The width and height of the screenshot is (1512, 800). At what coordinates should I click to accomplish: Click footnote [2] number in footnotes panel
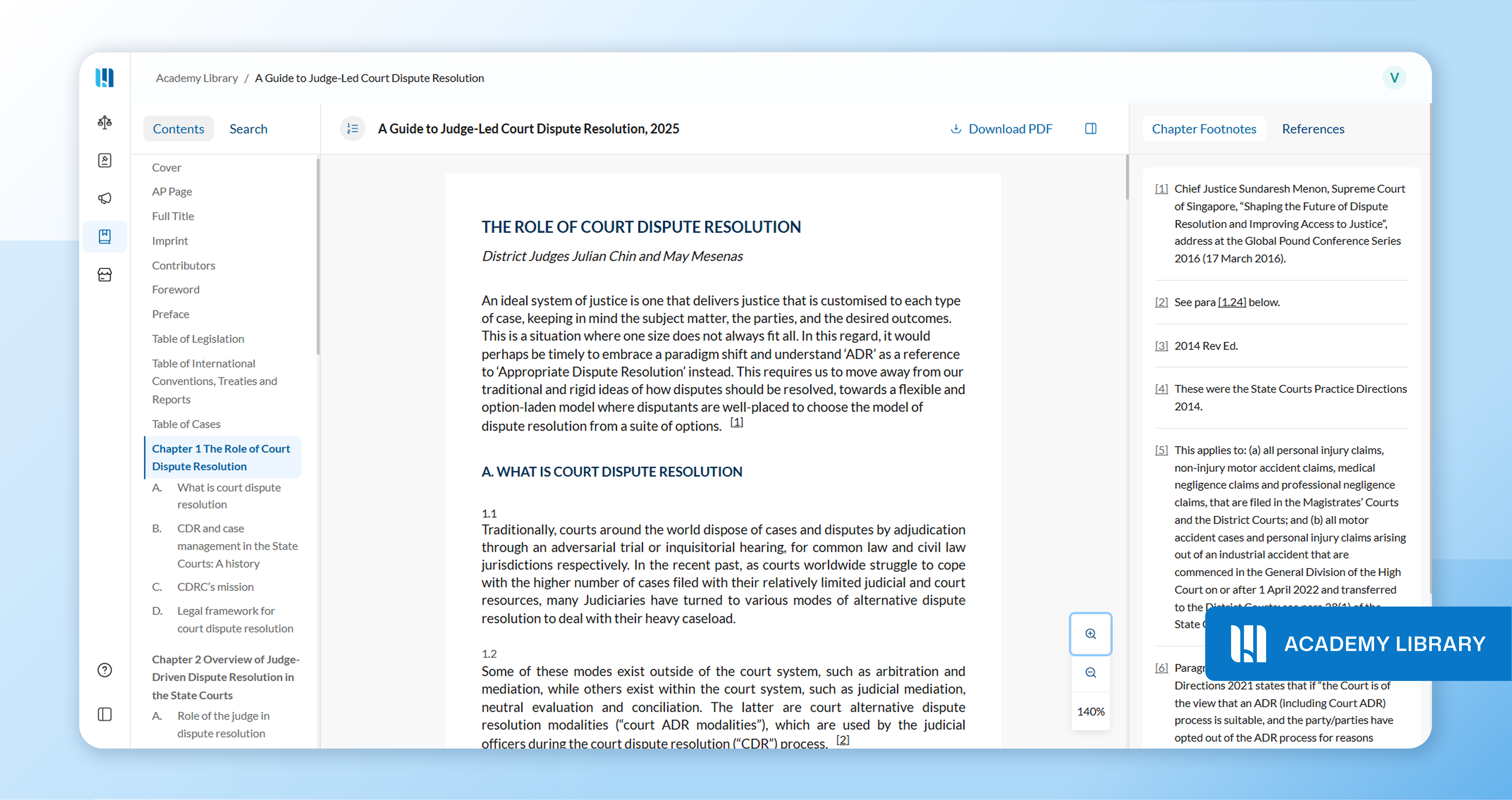click(1162, 302)
